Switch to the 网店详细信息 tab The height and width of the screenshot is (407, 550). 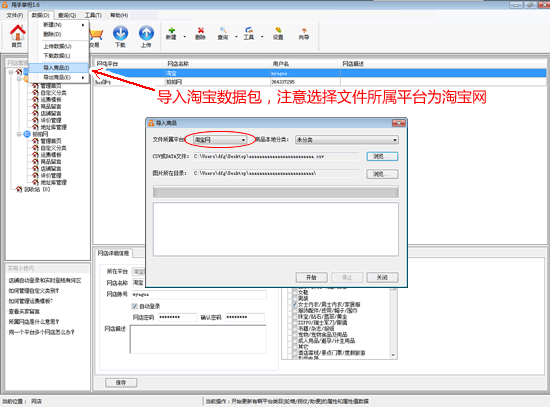(x=113, y=253)
